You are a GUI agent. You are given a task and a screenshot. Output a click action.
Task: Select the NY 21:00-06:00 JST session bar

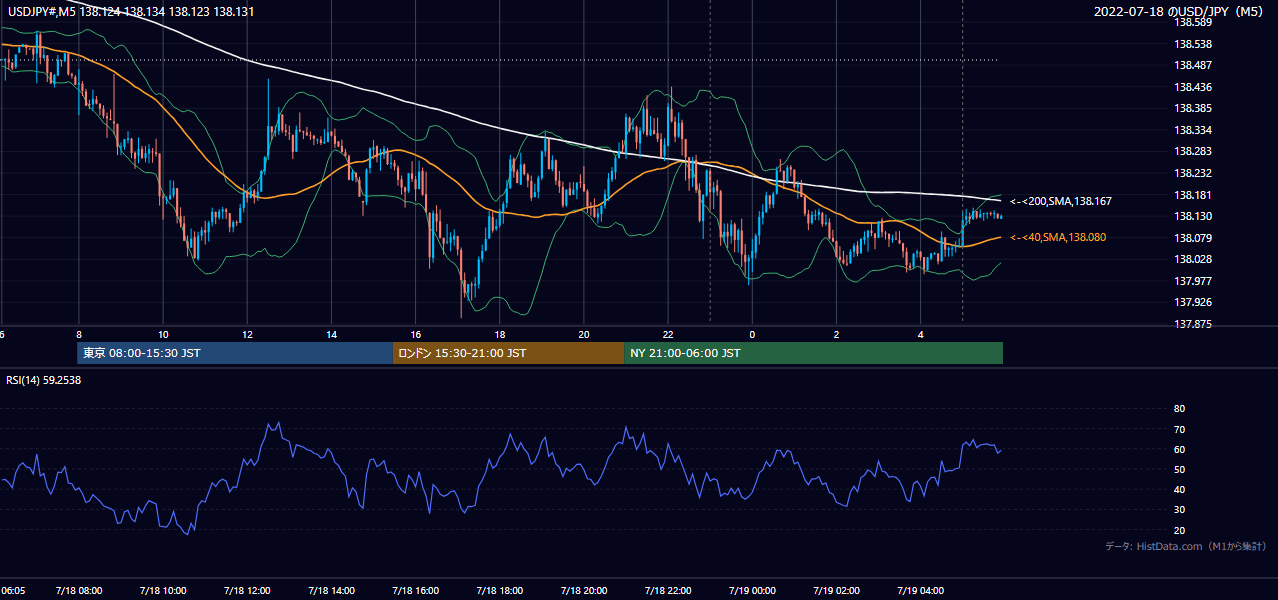[x=813, y=353]
